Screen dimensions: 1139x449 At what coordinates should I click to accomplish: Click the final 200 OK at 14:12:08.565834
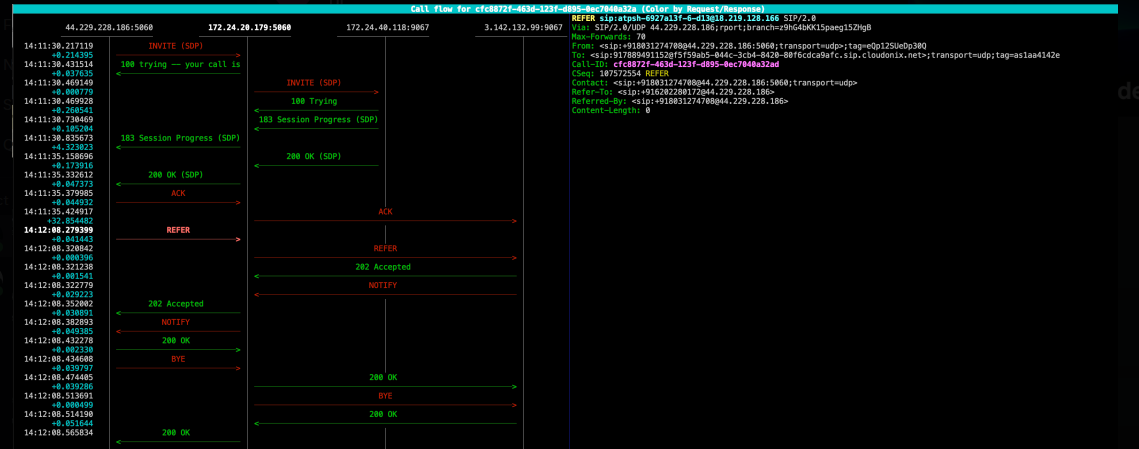(x=176, y=433)
